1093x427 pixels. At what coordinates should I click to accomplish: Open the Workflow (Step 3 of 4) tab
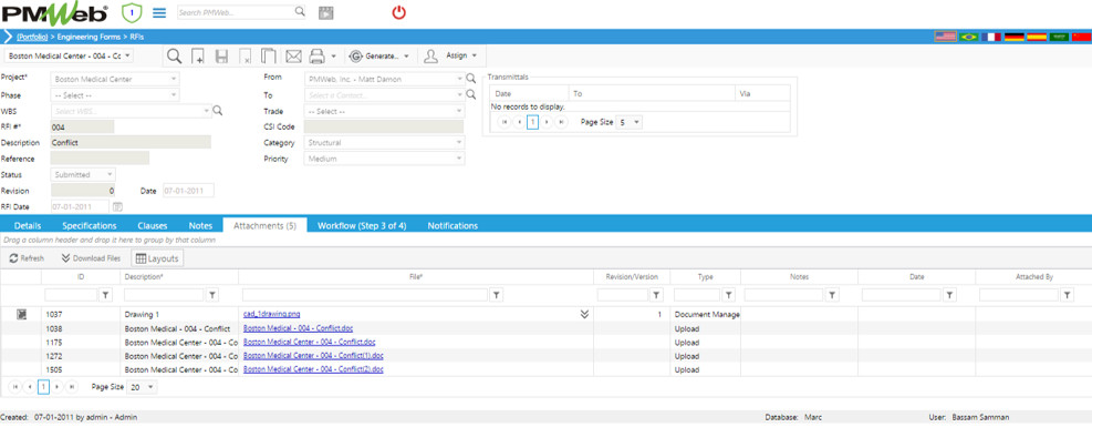(362, 226)
